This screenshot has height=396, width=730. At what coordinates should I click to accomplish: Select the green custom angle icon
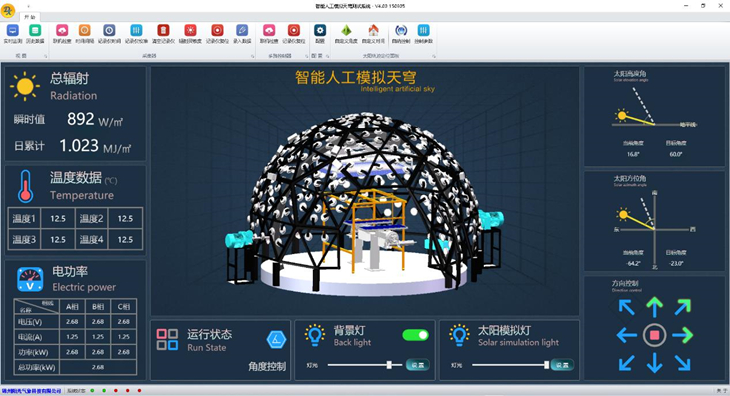click(x=346, y=31)
